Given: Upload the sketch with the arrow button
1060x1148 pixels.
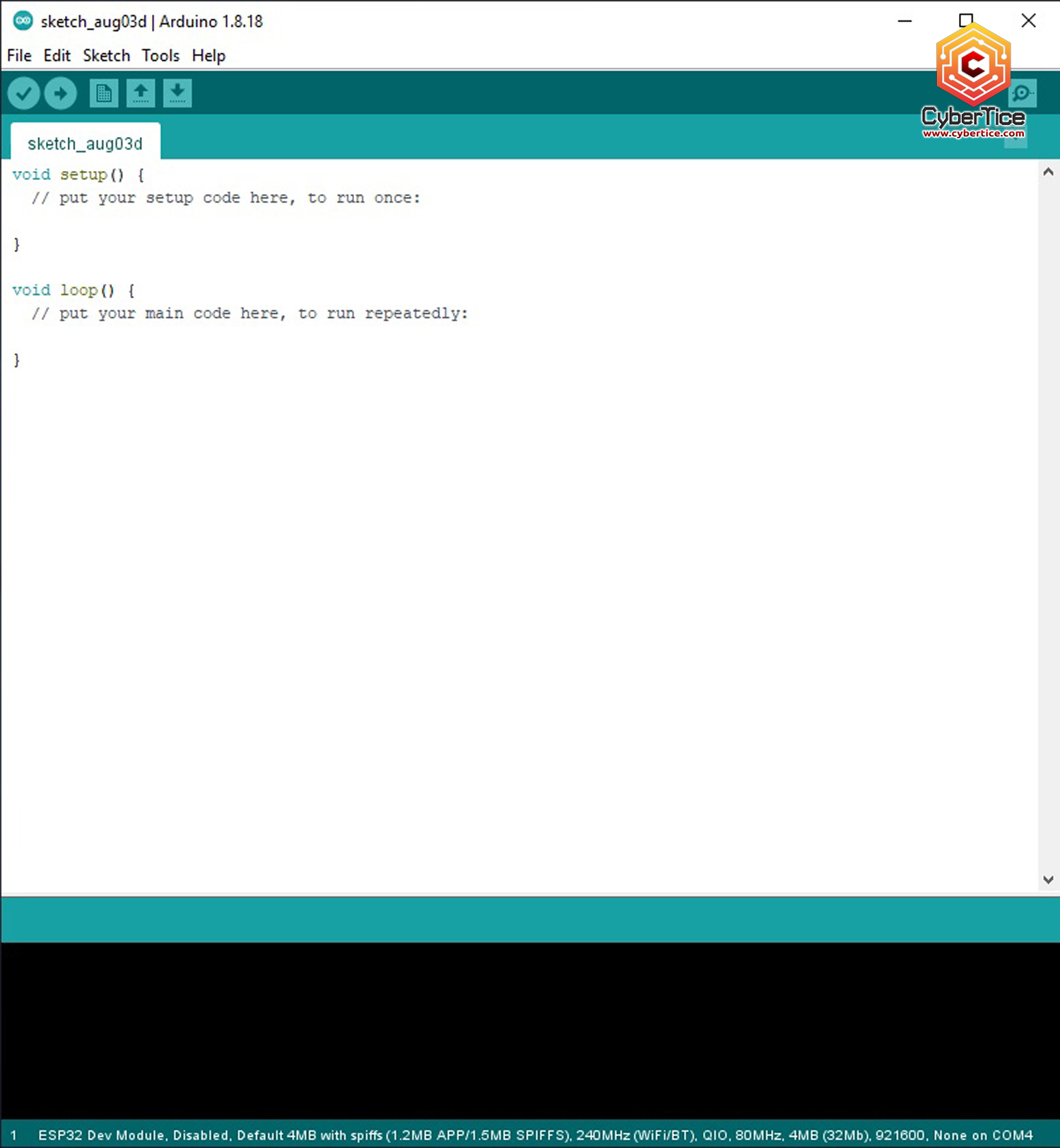Looking at the screenshot, I should coord(61,93).
